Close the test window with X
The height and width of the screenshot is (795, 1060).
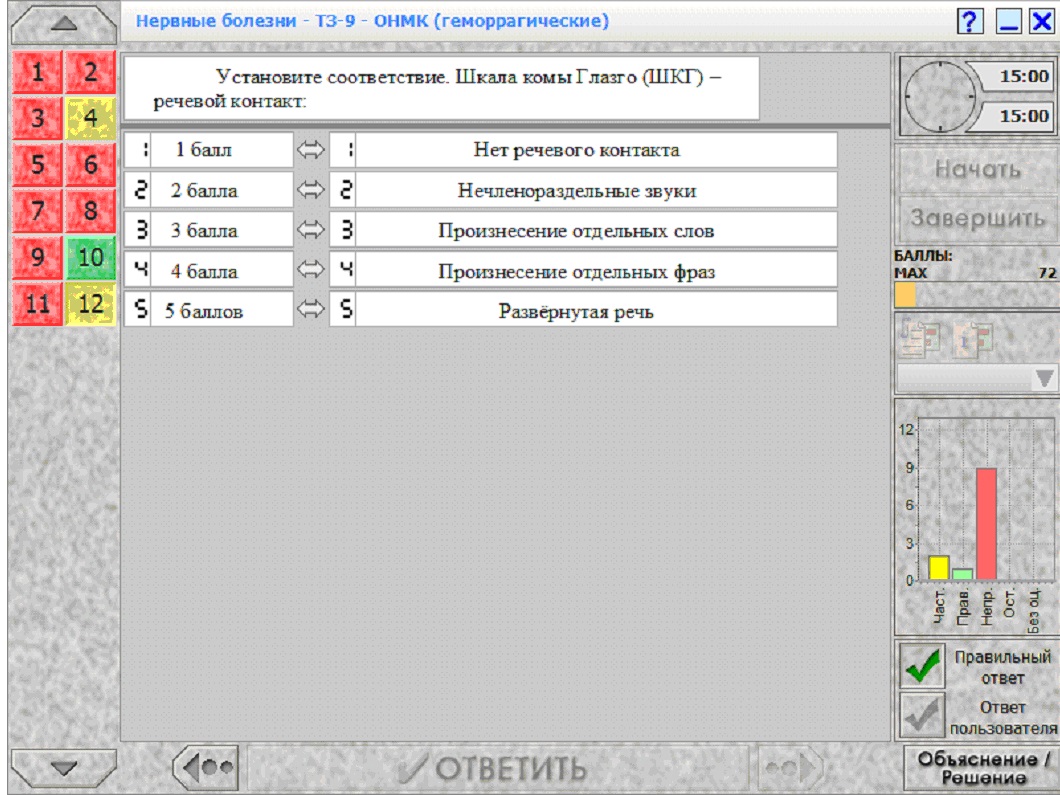(1042, 22)
